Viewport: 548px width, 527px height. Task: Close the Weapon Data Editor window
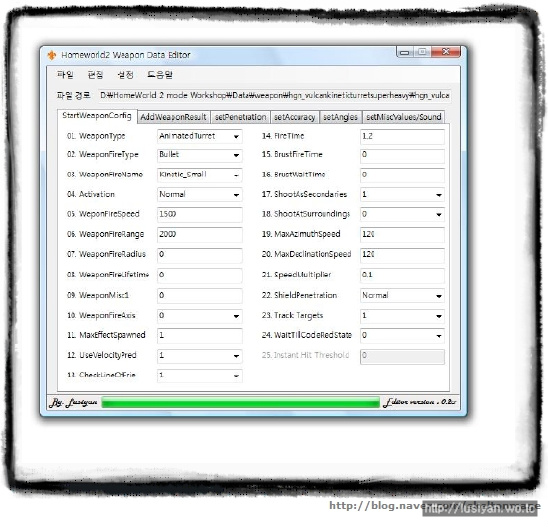tap(446, 52)
